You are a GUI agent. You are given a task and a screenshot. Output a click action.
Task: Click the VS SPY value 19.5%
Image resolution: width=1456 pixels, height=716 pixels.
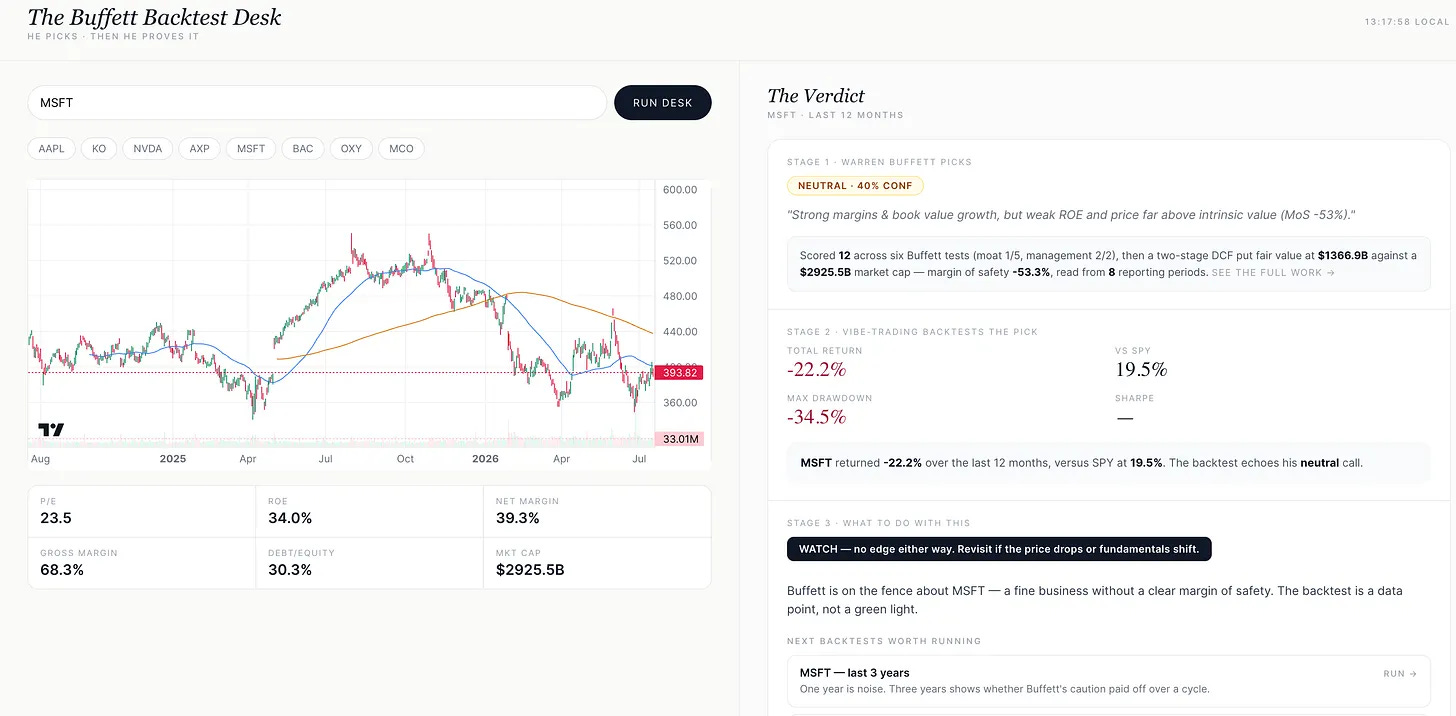(x=1141, y=370)
